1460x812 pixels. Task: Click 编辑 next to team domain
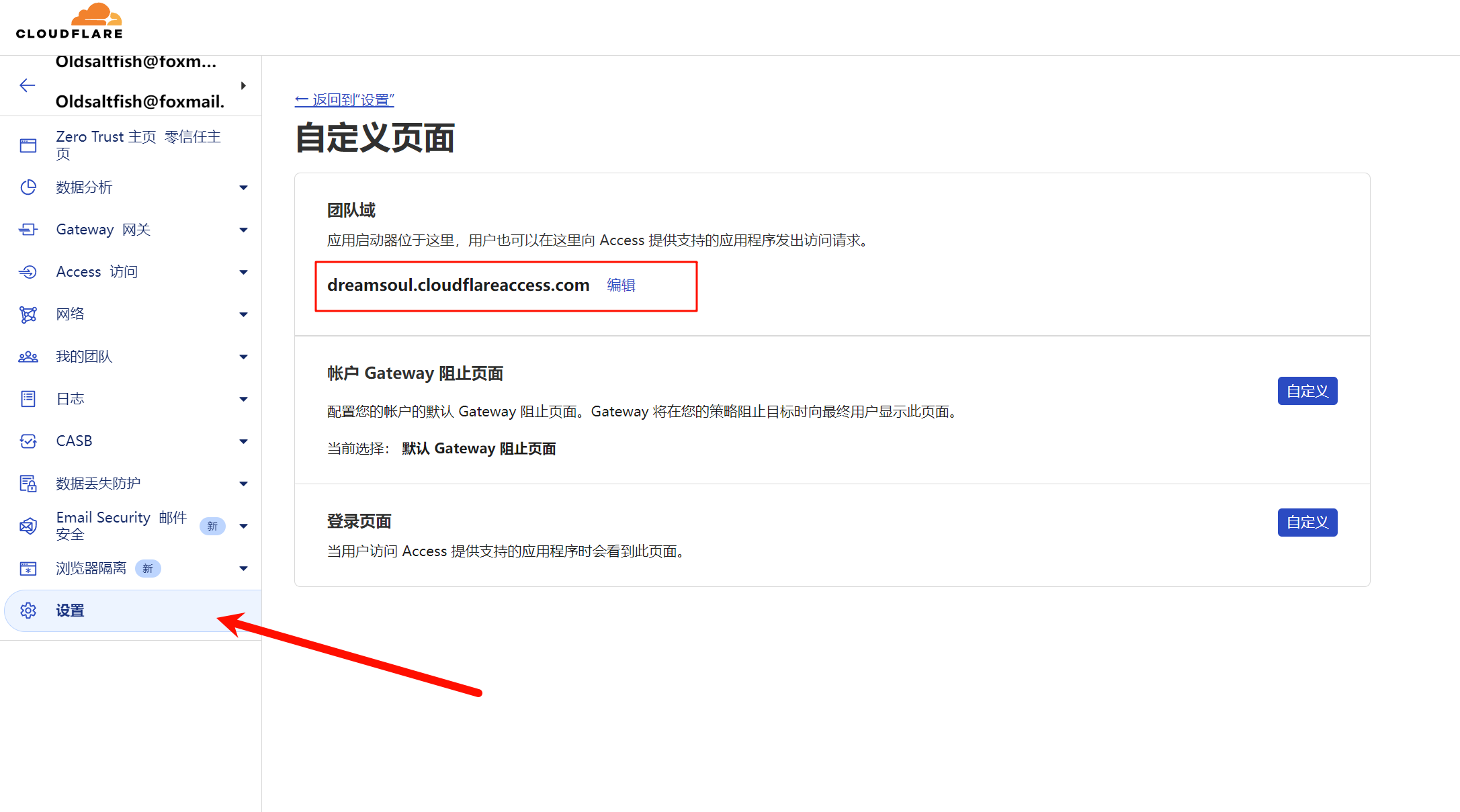tap(621, 285)
